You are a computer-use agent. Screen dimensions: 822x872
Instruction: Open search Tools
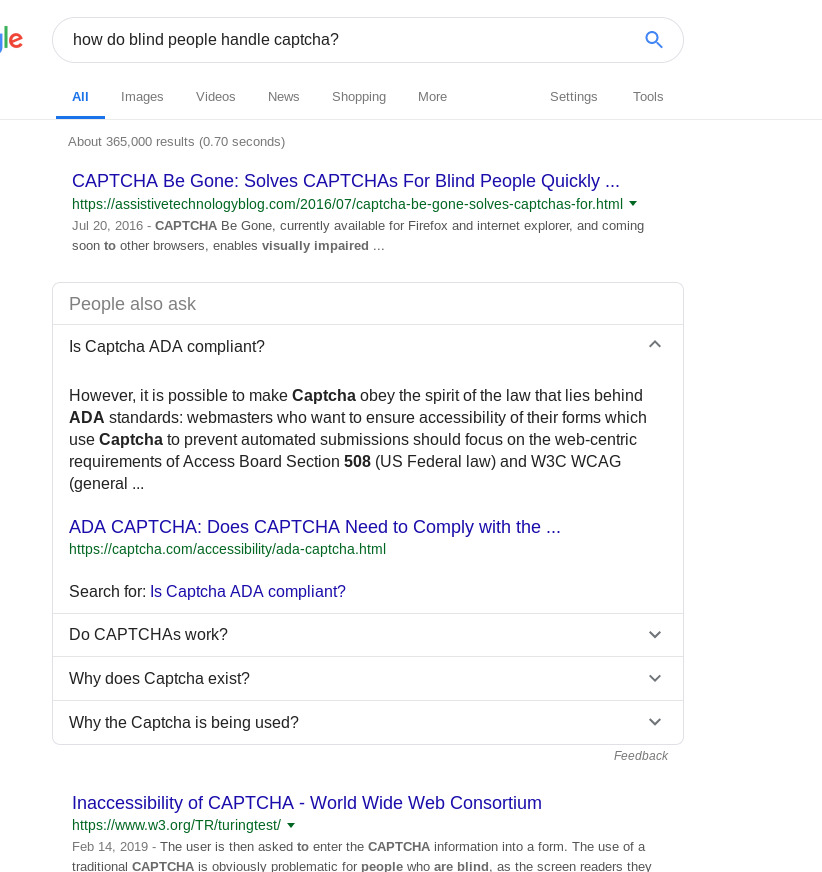pyautogui.click(x=648, y=97)
